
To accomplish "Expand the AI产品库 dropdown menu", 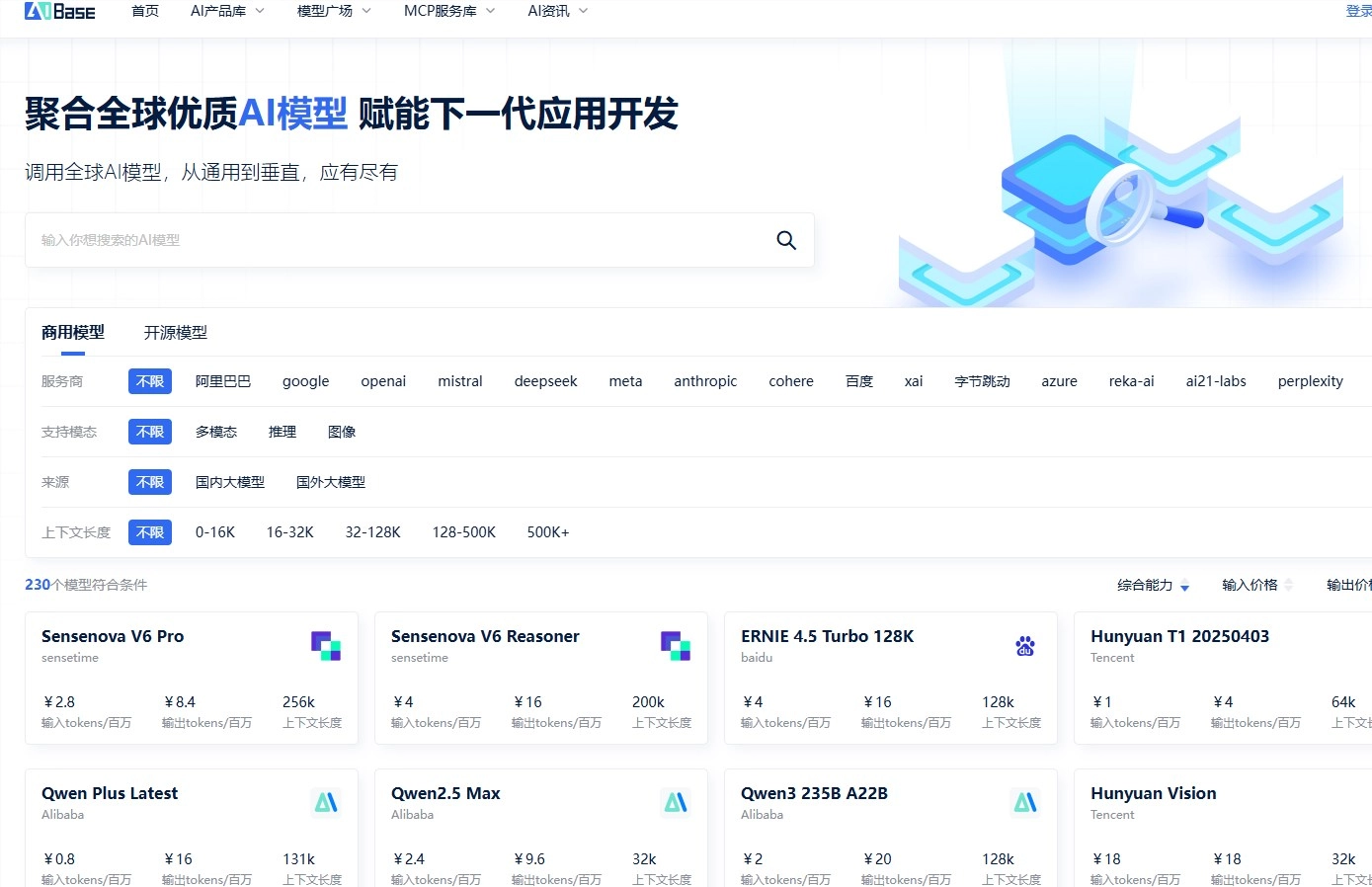I will [x=227, y=11].
